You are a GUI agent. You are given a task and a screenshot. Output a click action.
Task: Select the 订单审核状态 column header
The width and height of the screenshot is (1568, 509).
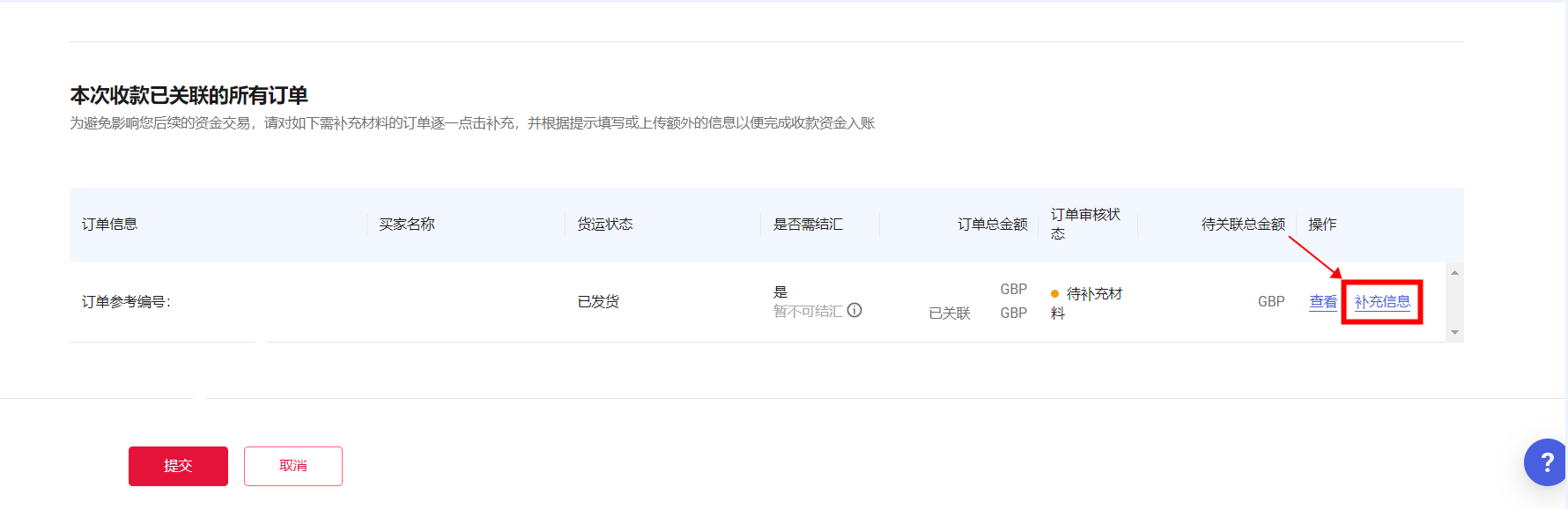tap(1084, 224)
